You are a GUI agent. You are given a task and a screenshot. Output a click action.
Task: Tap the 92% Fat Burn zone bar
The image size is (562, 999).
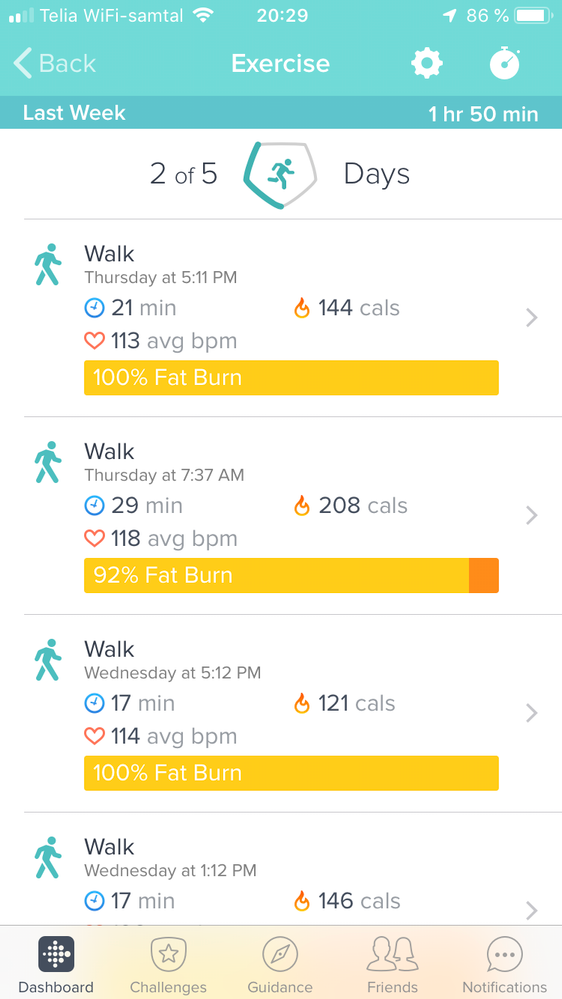click(291, 575)
